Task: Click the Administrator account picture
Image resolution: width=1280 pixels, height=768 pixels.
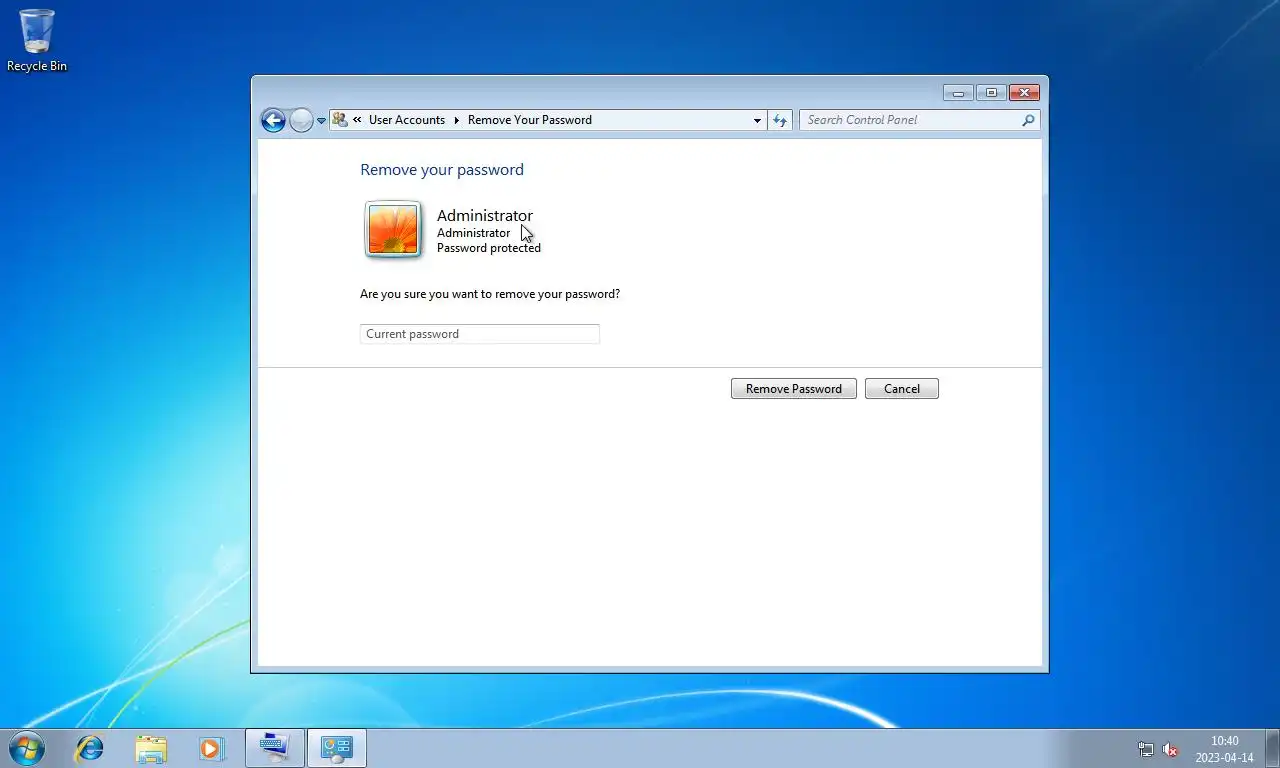Action: tap(393, 229)
